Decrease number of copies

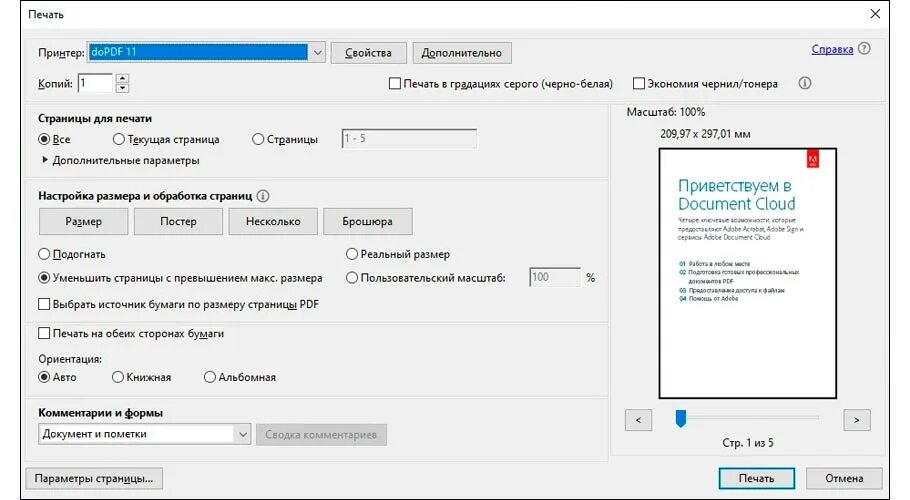[x=122, y=88]
